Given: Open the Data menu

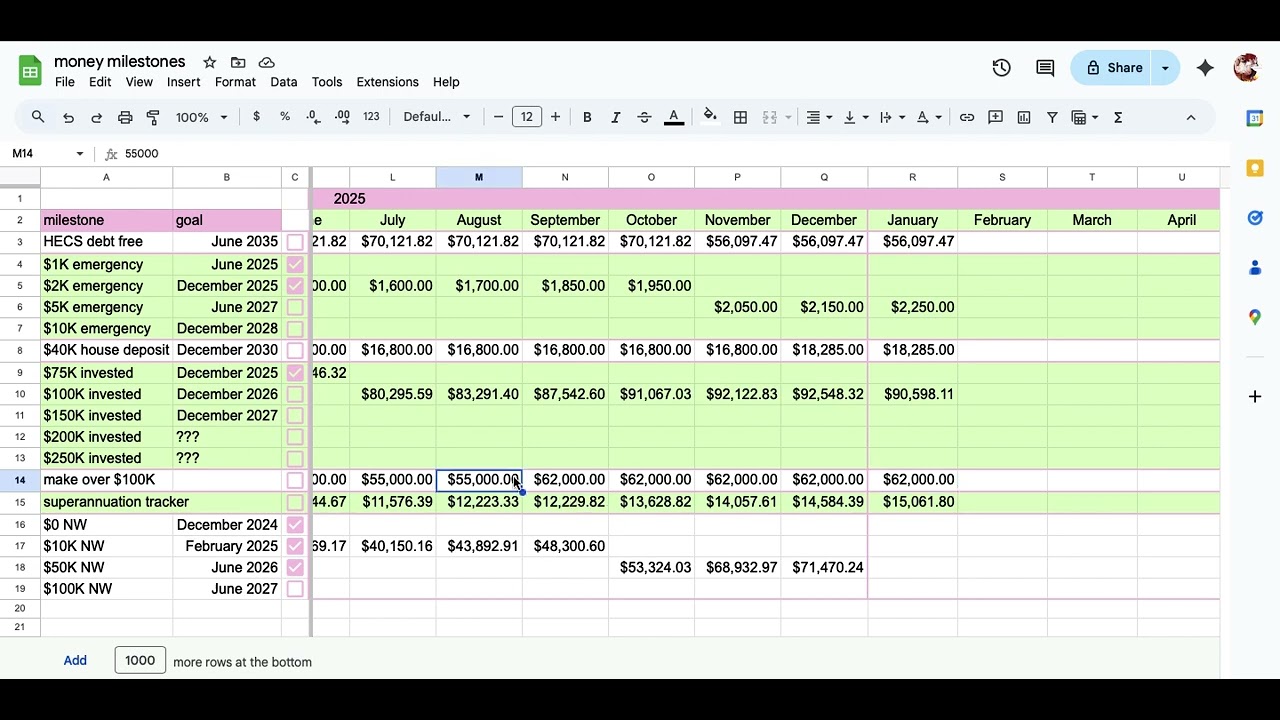Looking at the screenshot, I should click(284, 82).
